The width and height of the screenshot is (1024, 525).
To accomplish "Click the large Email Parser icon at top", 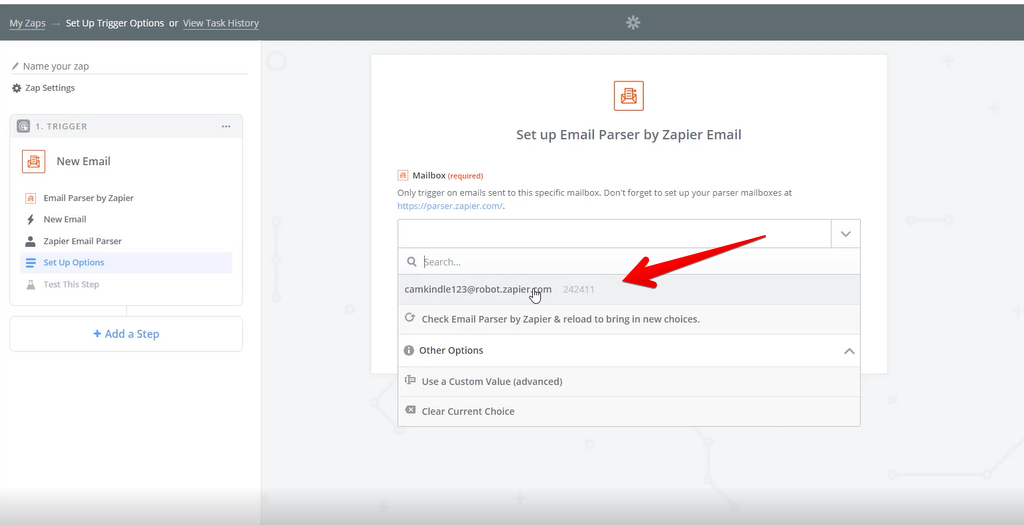I will [x=629, y=96].
